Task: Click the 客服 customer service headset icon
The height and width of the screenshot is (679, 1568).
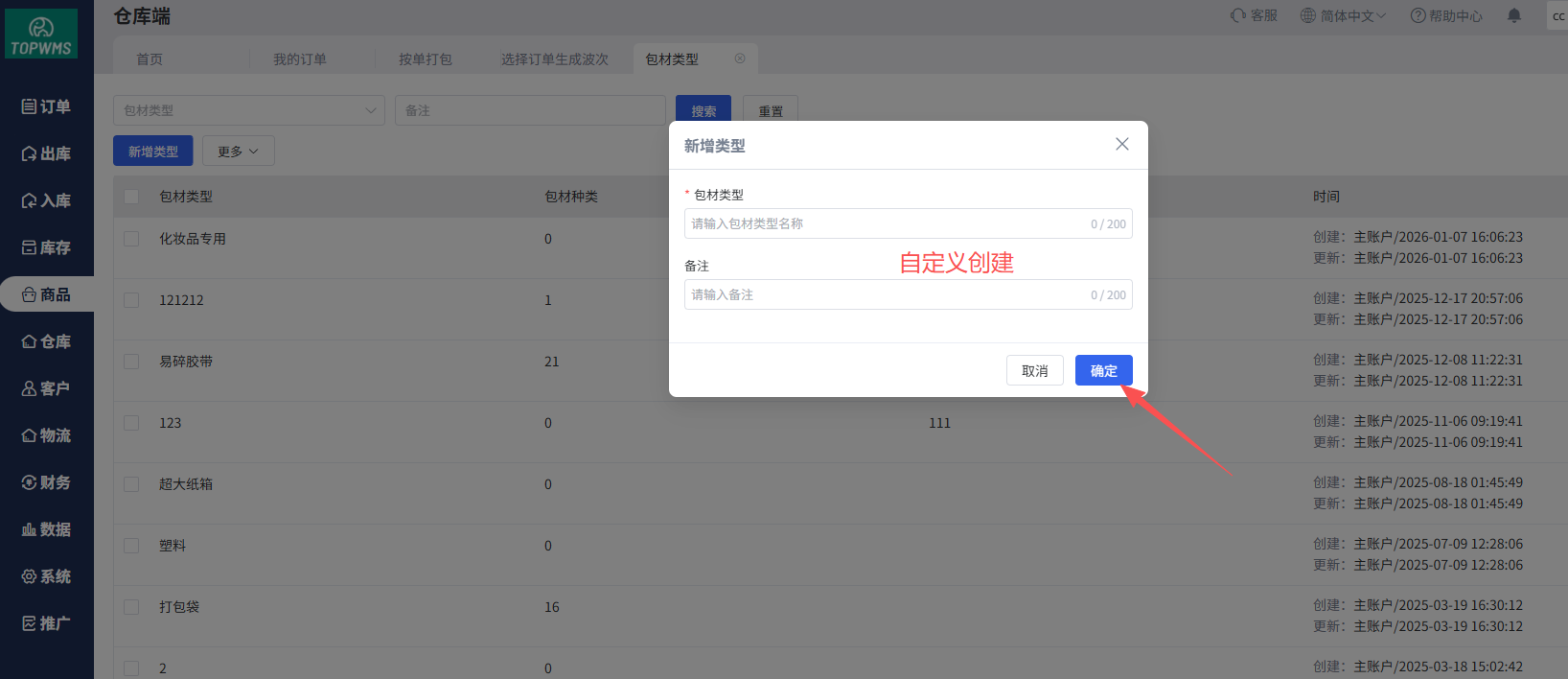Action: pyautogui.click(x=1238, y=15)
